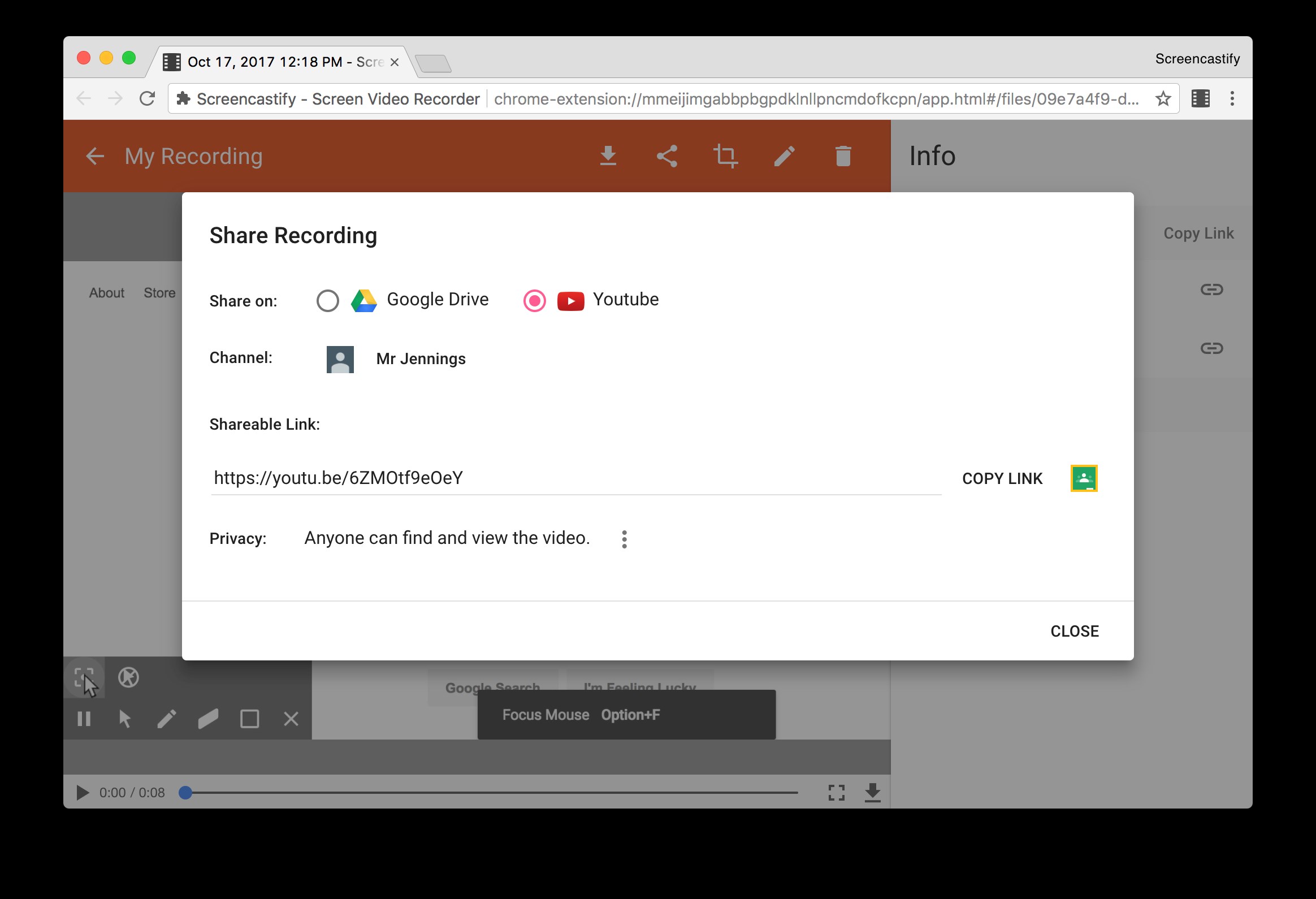Open the Chrome three-dot menu

1232,98
